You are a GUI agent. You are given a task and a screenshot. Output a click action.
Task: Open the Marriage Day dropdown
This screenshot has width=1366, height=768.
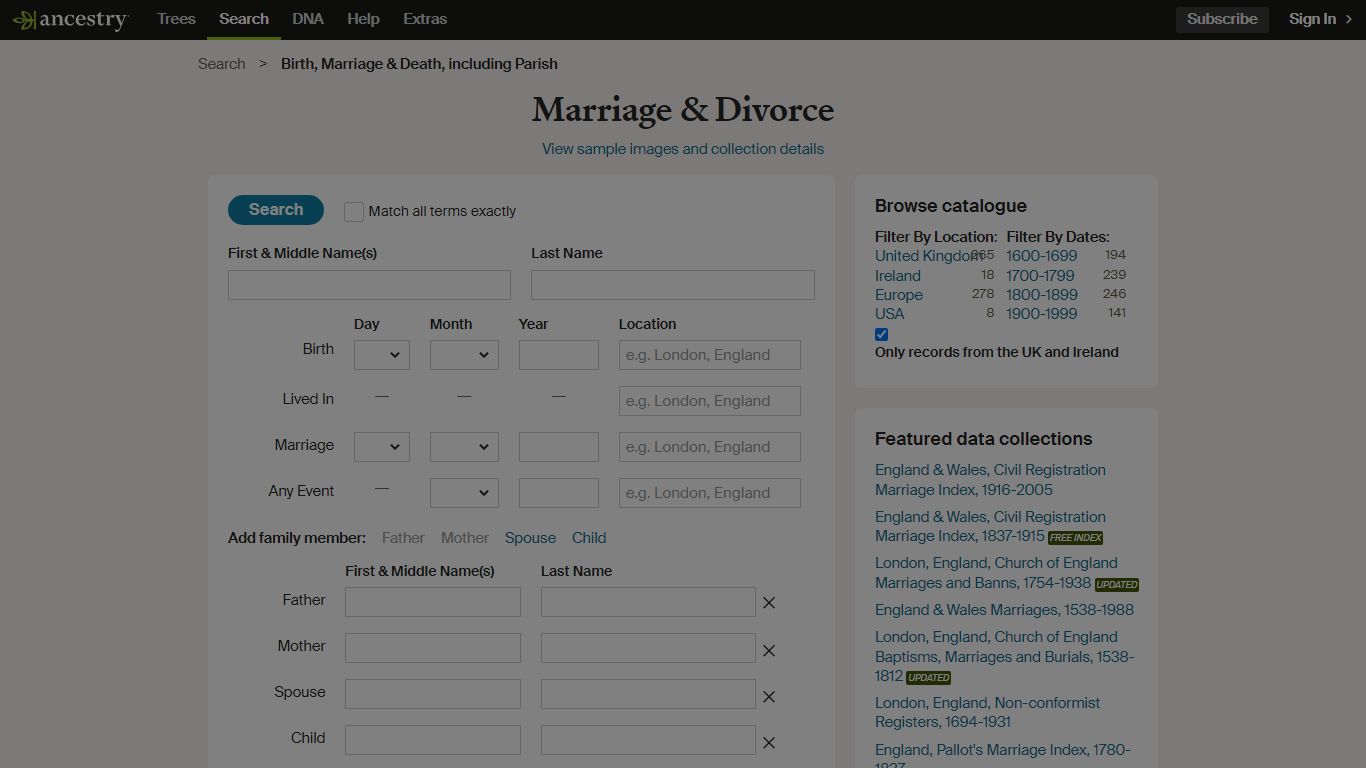382,447
